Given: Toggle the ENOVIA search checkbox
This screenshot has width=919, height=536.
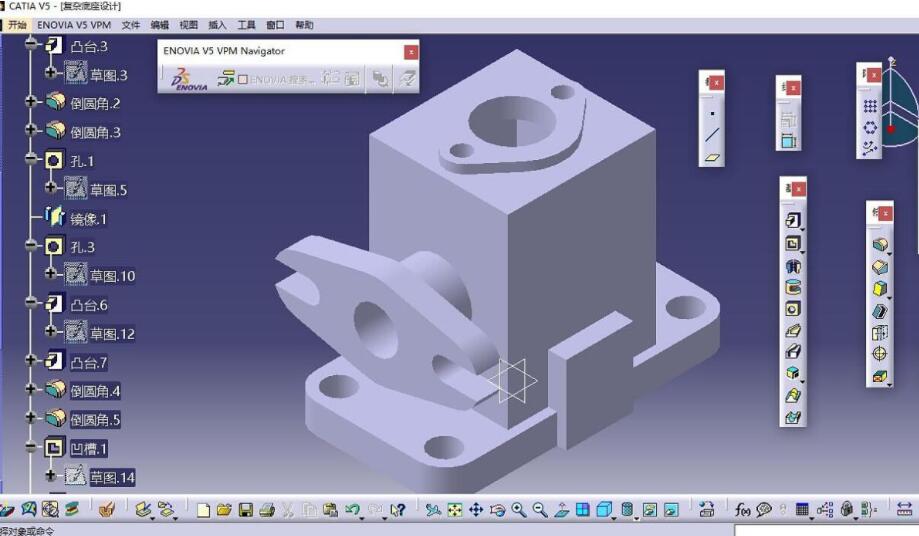Looking at the screenshot, I should (x=243, y=79).
